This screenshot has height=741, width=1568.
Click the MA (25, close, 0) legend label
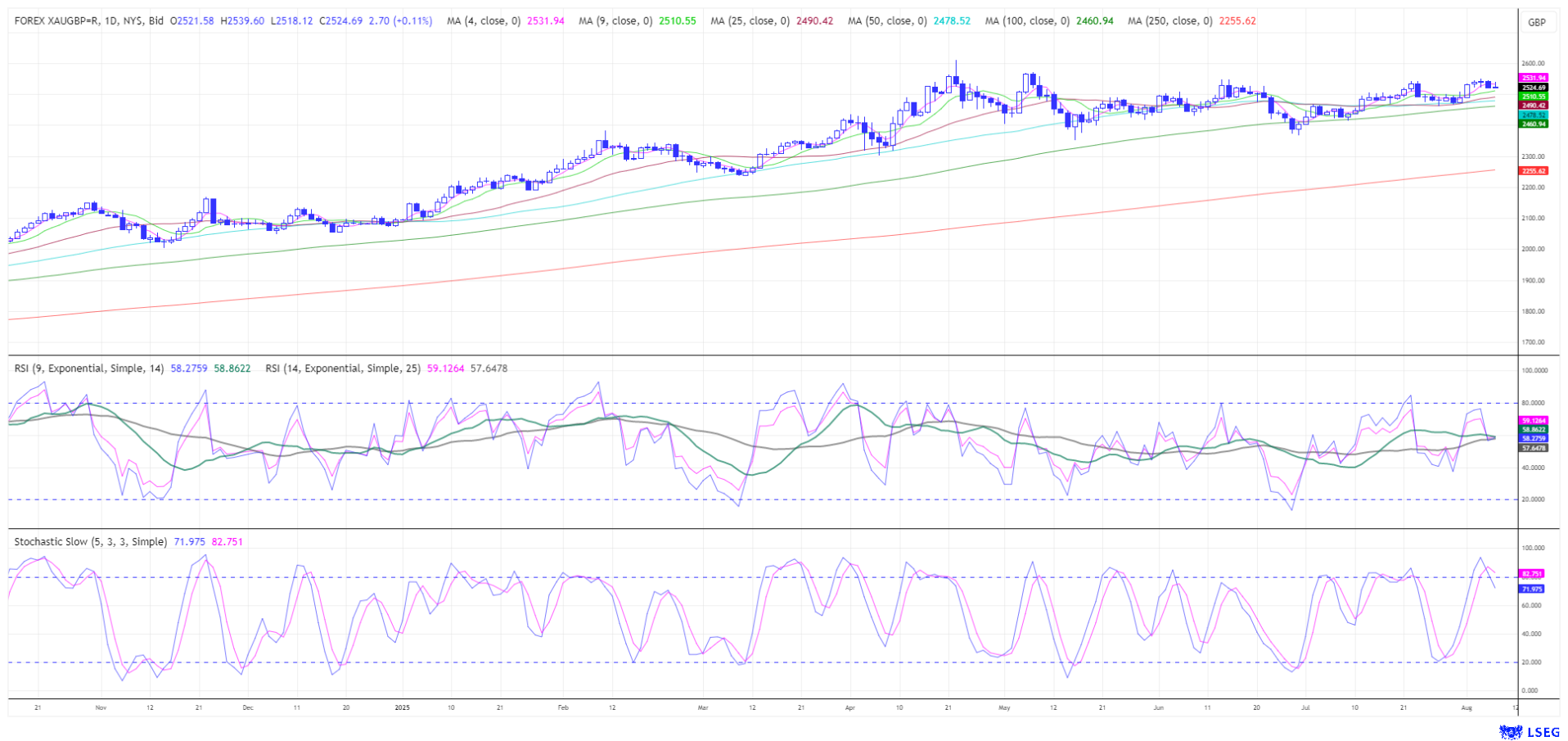pos(750,21)
